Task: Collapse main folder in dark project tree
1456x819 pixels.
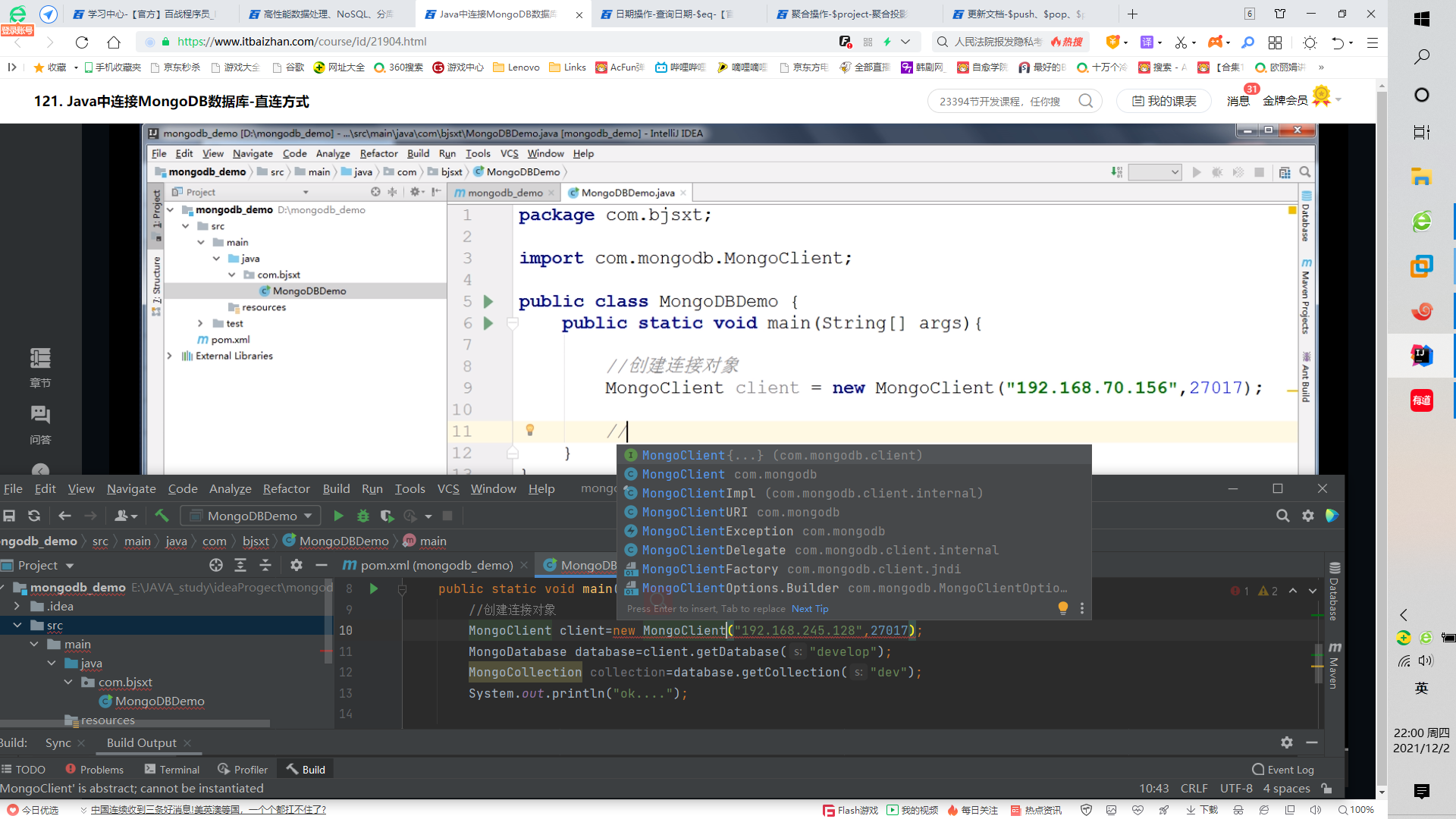Action: (34, 644)
